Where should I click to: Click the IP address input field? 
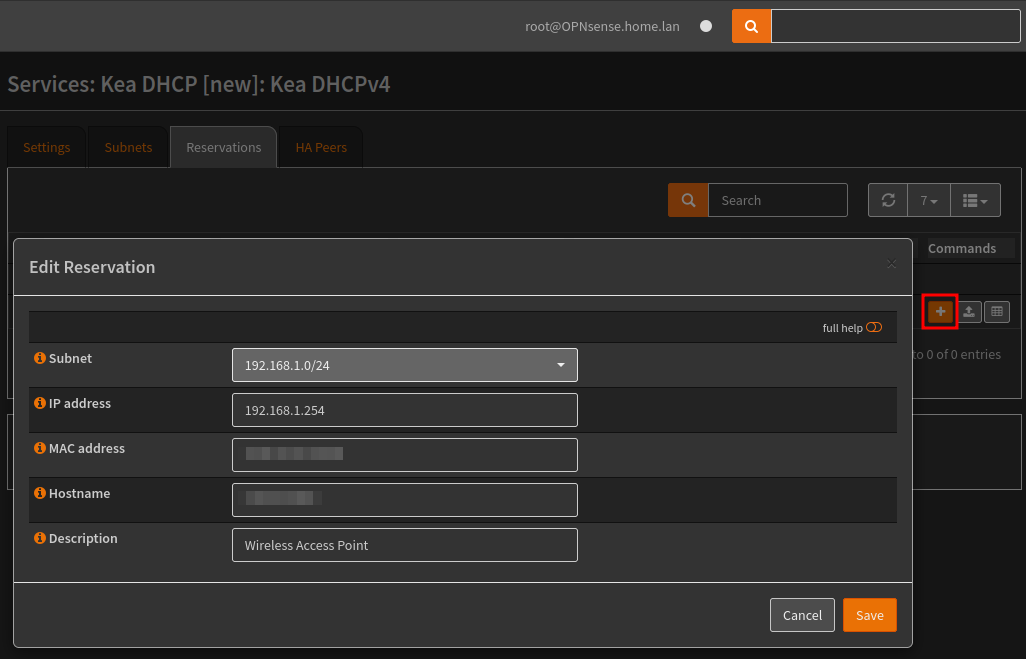point(404,410)
